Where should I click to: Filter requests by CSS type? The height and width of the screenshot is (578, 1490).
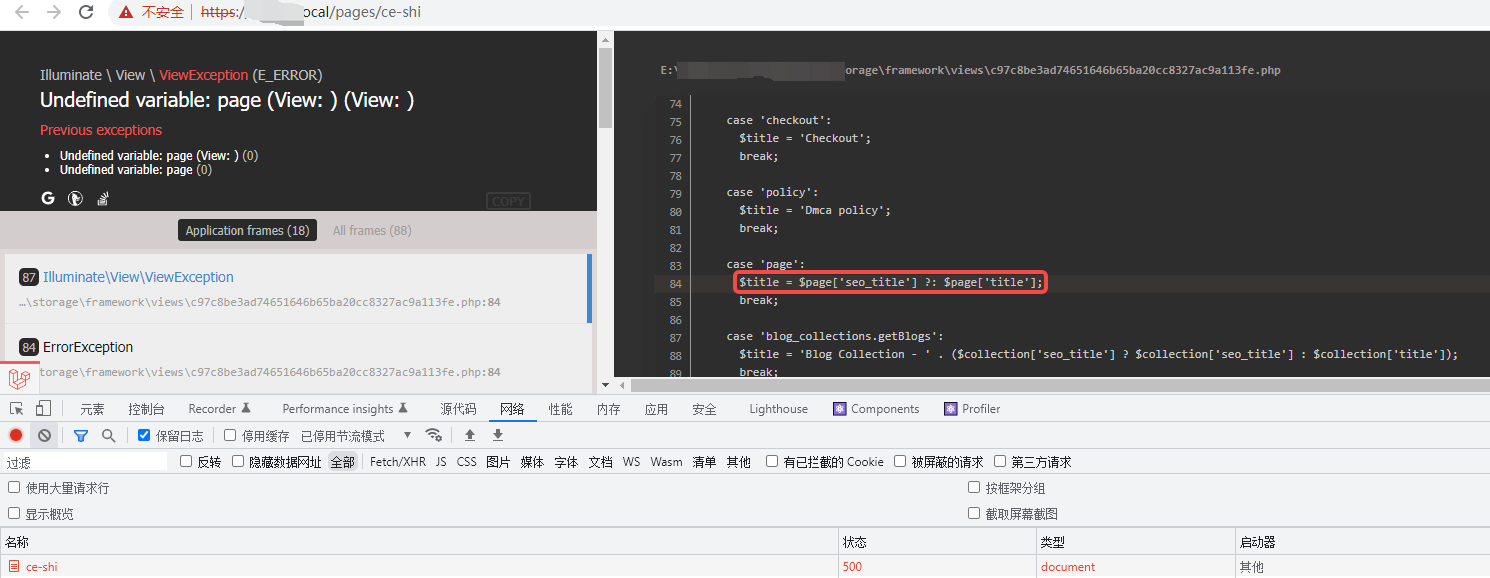tap(467, 462)
